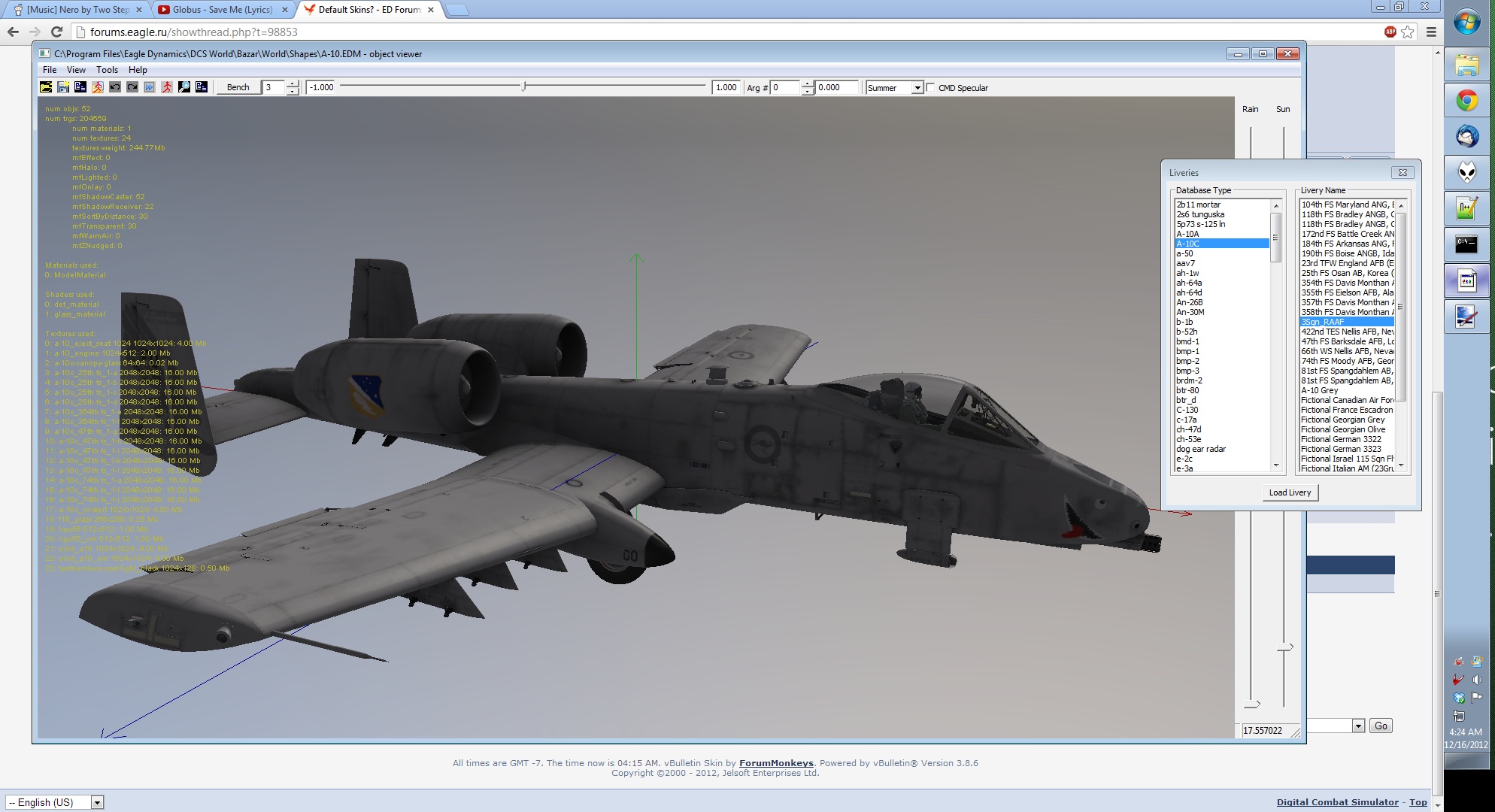Click the Bench button
The height and width of the screenshot is (812, 1495).
238,87
